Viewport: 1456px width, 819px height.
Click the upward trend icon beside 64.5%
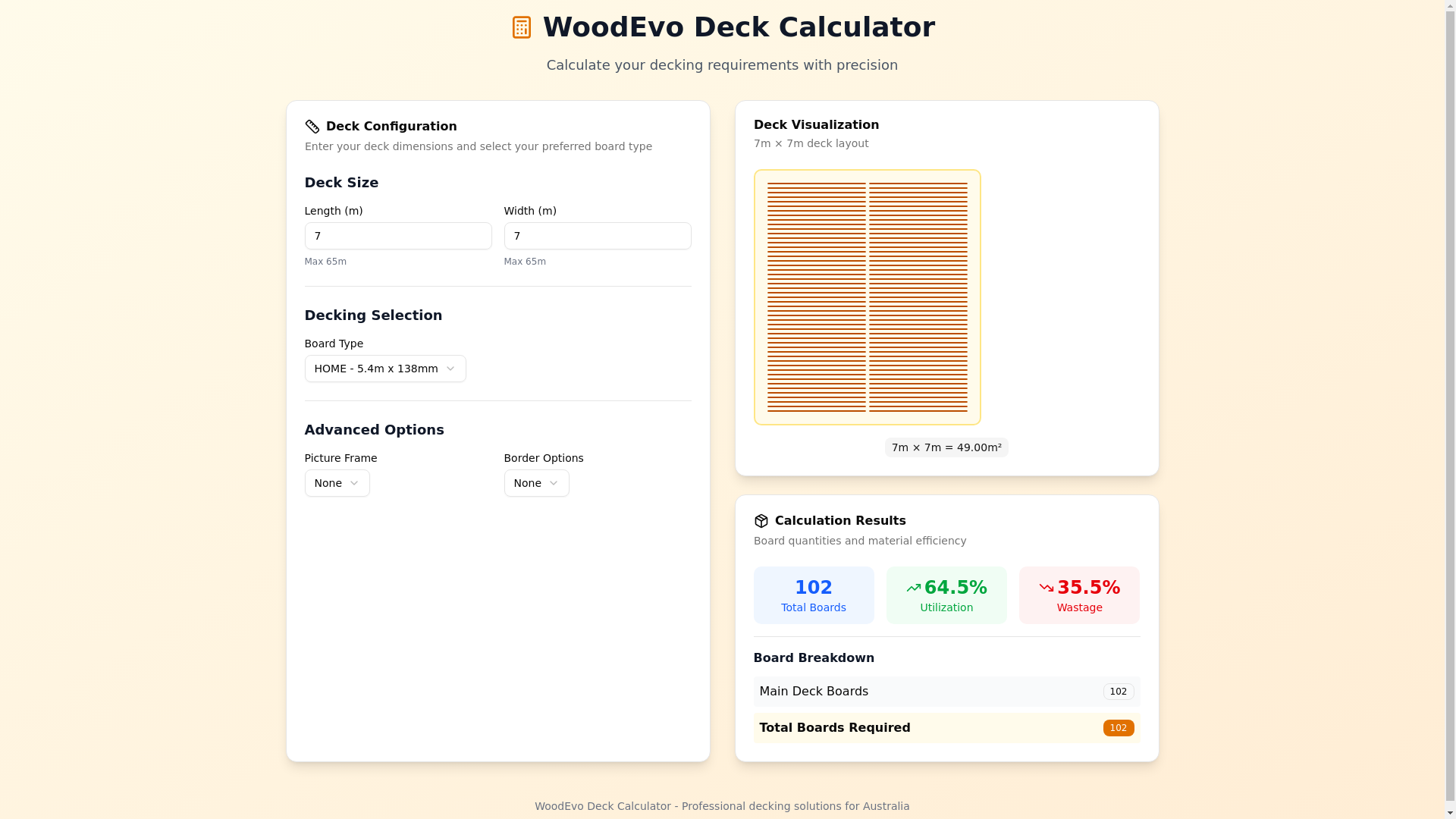coord(913,588)
